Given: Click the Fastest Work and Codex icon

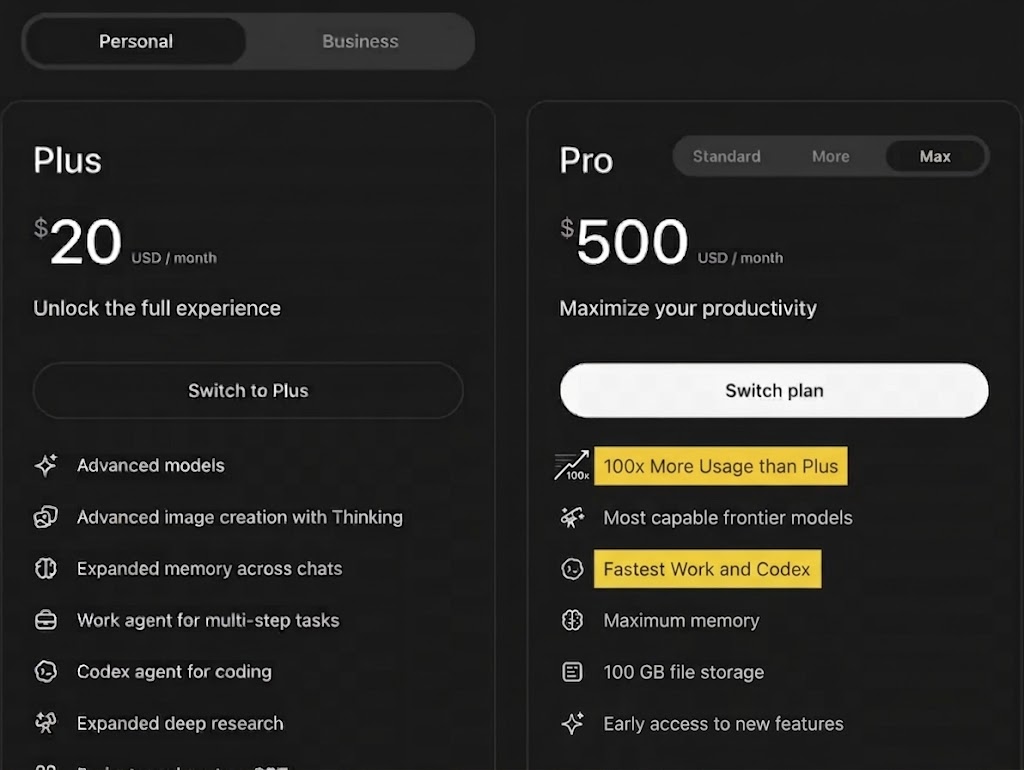Looking at the screenshot, I should (x=572, y=569).
